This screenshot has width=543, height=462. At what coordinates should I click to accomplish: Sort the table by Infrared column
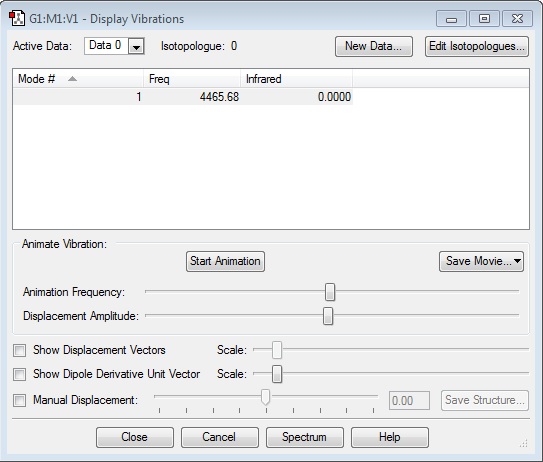pyautogui.click(x=296, y=79)
